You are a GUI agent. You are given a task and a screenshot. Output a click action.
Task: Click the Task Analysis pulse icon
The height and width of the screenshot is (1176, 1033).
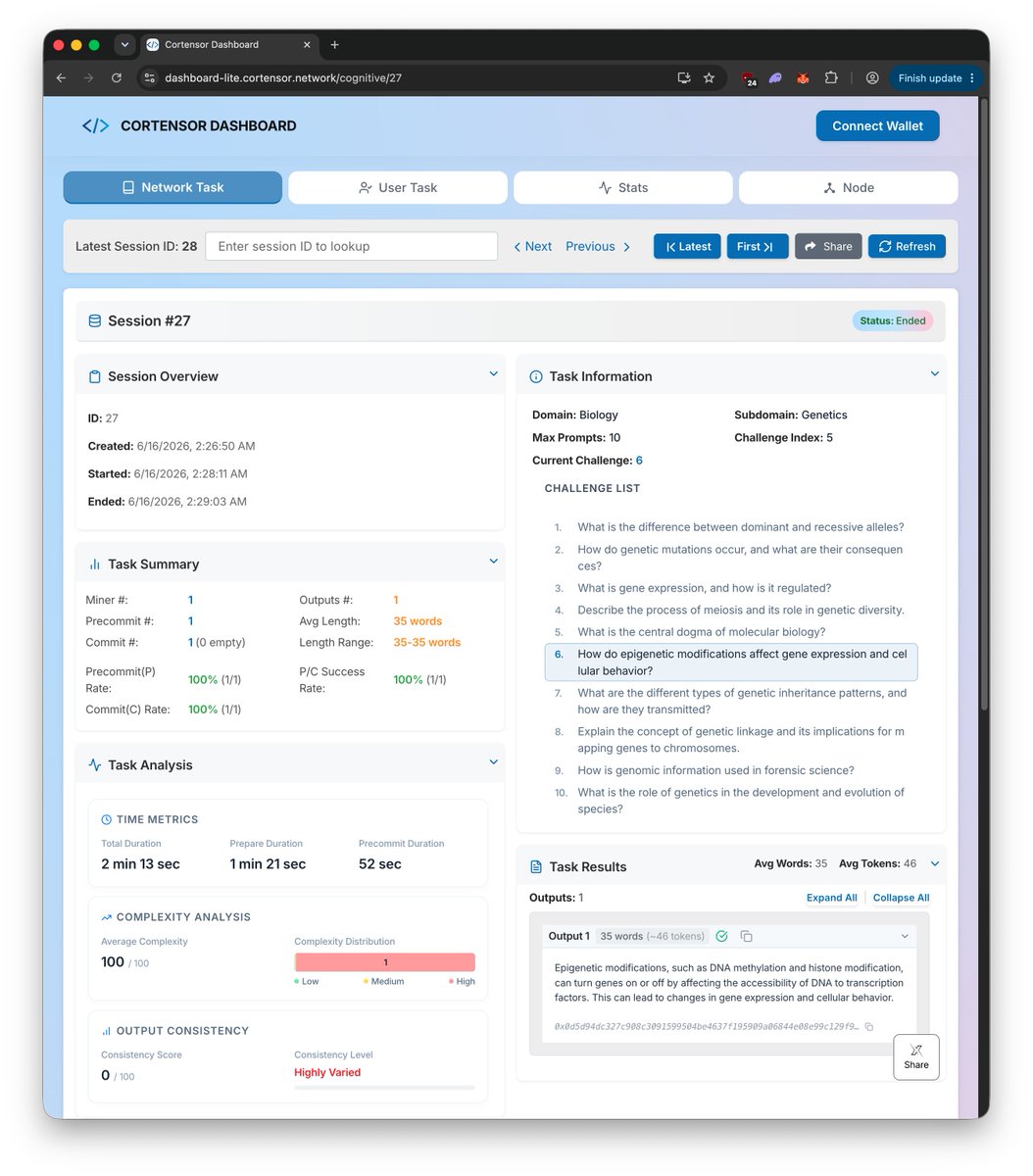95,765
